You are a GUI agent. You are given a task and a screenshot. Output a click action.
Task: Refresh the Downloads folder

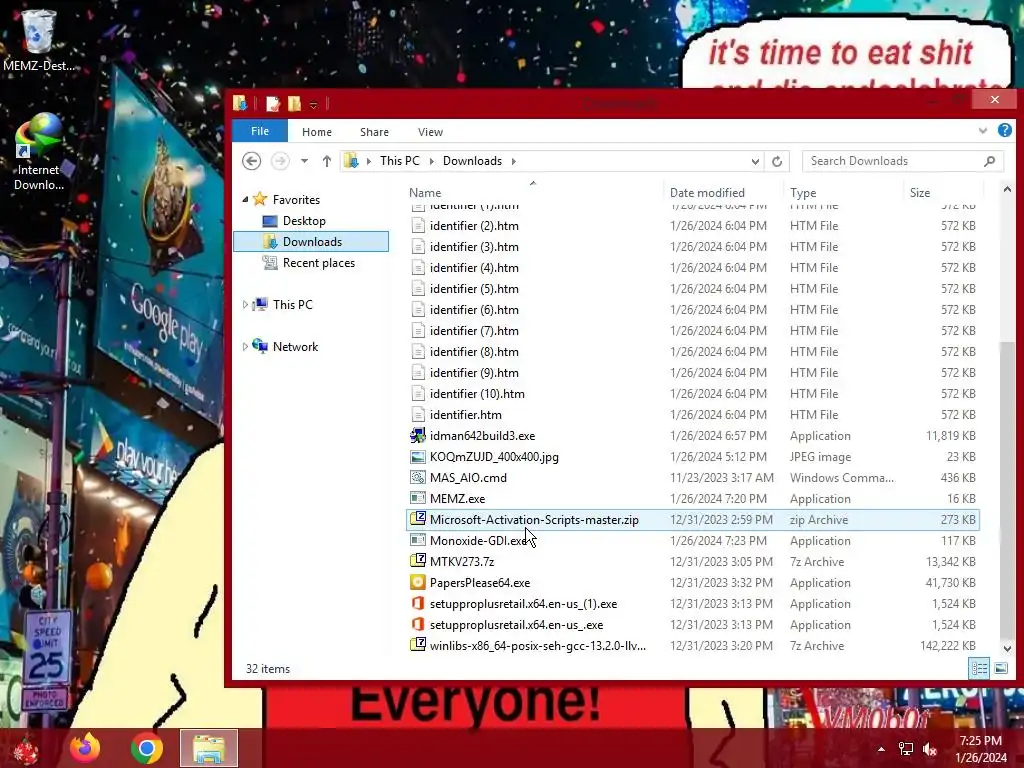click(776, 161)
